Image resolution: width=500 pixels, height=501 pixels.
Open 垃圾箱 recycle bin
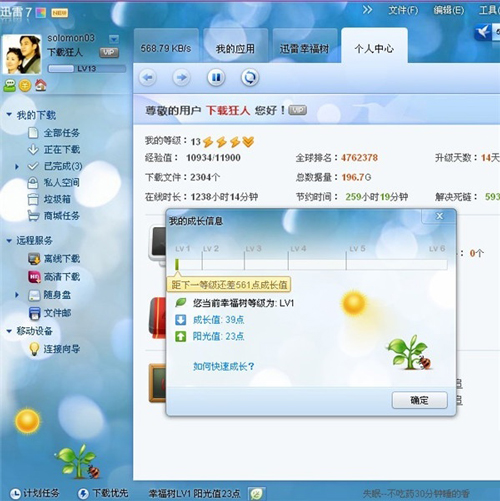(x=57, y=199)
